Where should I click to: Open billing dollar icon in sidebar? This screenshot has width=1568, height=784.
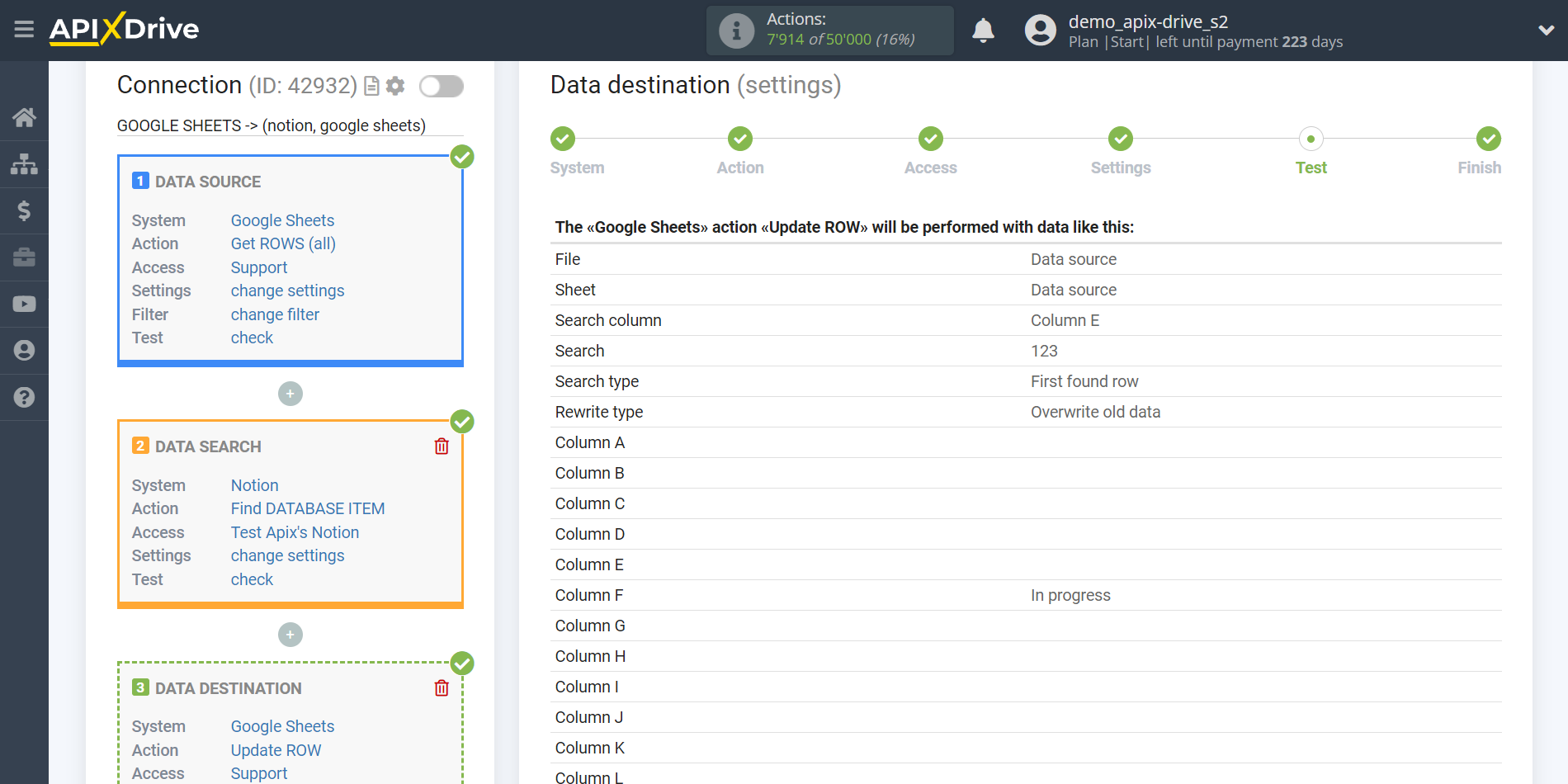point(24,210)
